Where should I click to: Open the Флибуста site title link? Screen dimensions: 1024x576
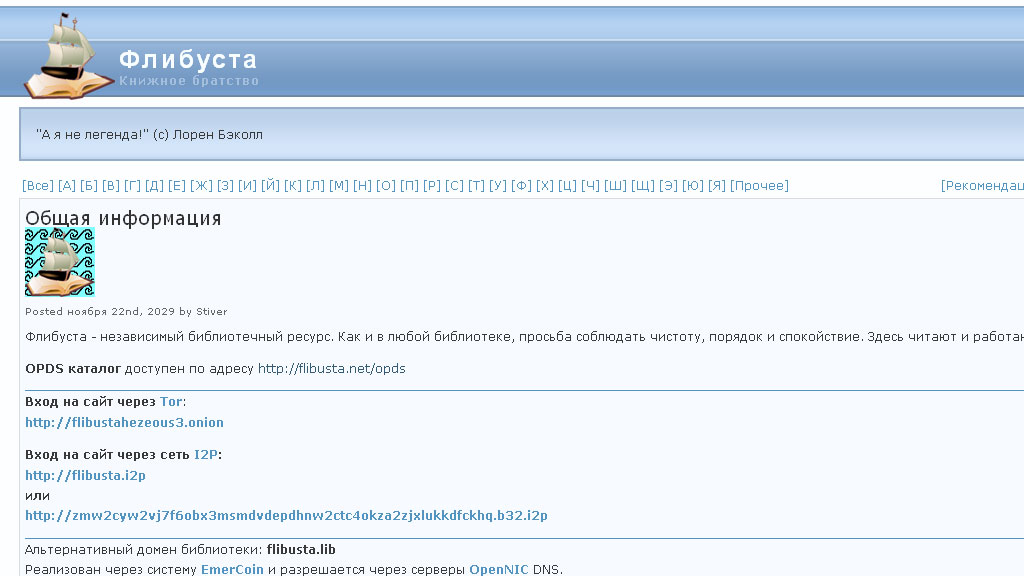coord(188,60)
